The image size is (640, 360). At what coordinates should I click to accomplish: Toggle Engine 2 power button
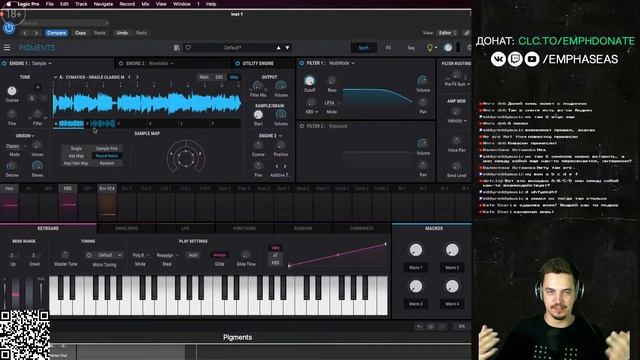(121, 63)
